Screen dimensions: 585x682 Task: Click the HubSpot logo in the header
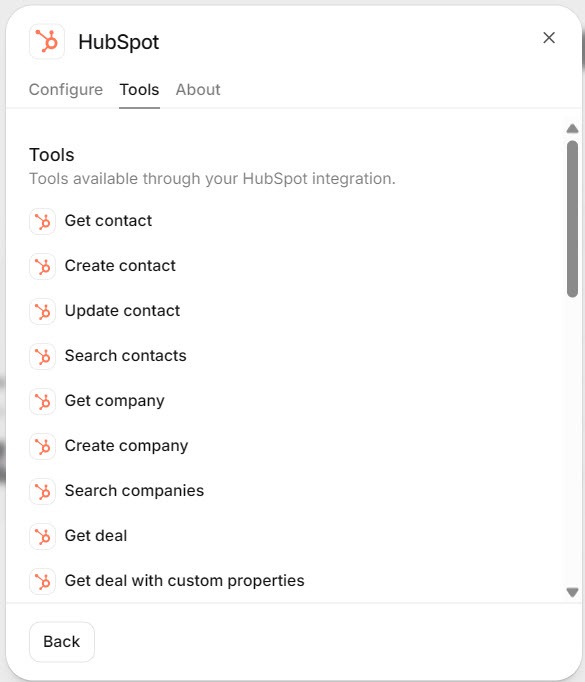(x=47, y=42)
